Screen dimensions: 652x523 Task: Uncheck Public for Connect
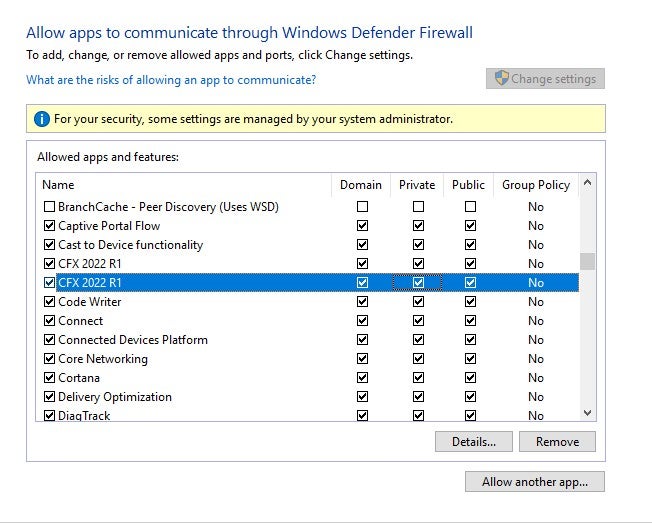pyautogui.click(x=470, y=321)
